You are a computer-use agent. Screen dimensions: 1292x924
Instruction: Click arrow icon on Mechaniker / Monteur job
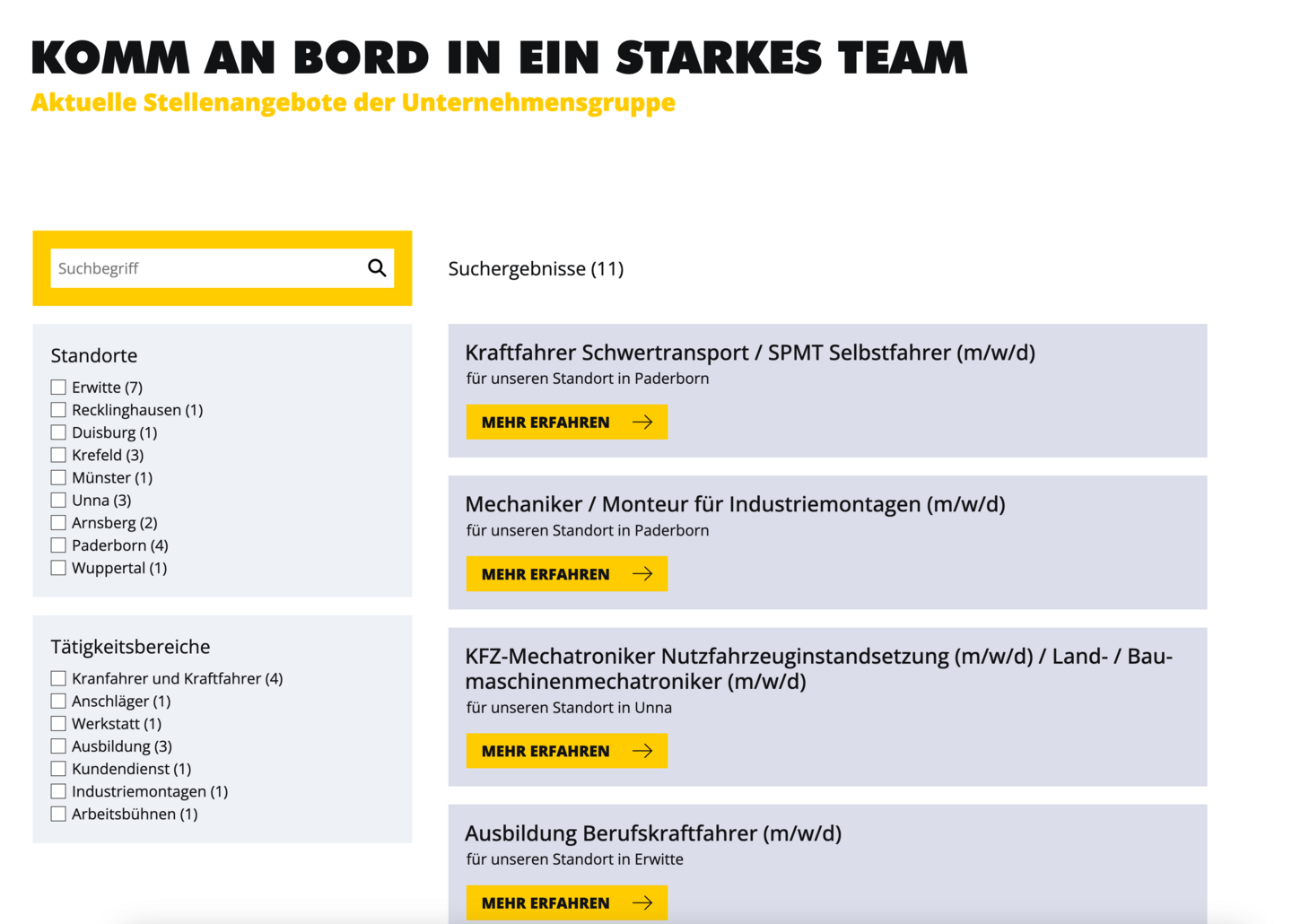coord(642,574)
